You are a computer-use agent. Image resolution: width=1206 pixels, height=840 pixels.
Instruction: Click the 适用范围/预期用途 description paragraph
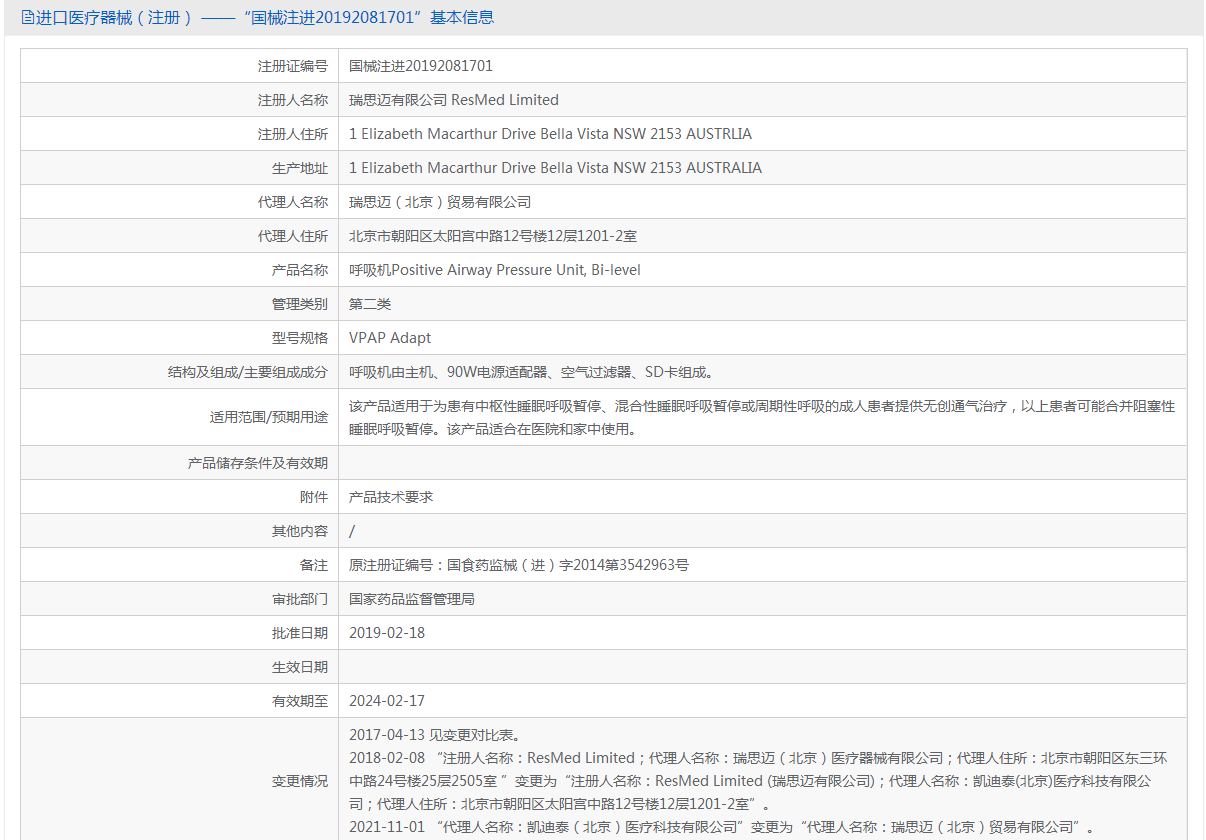click(x=761, y=418)
